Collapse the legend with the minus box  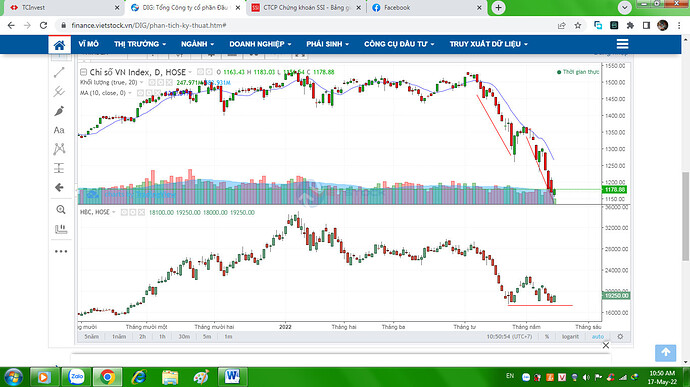[83, 72]
